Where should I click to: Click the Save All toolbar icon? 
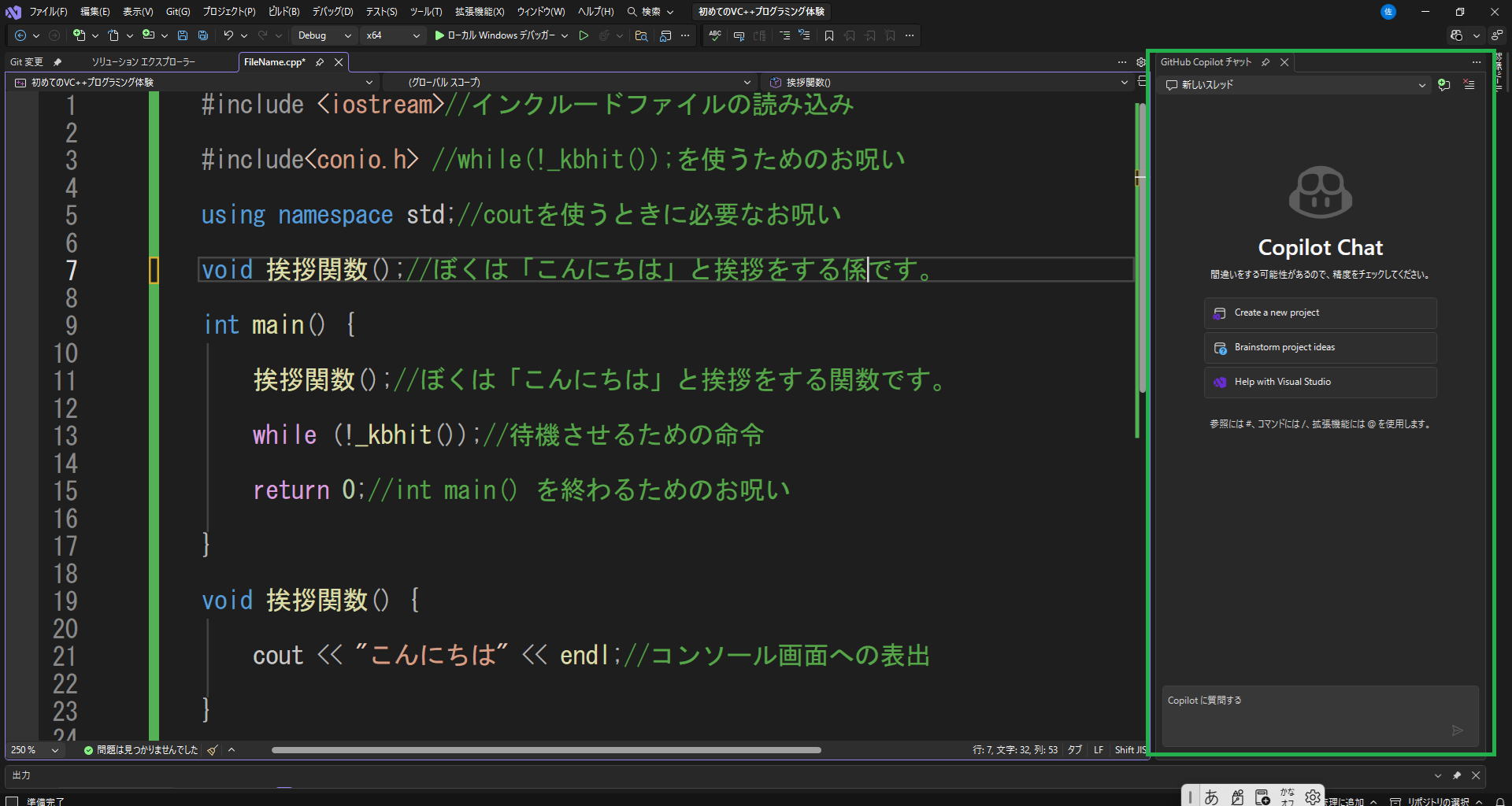[x=203, y=35]
